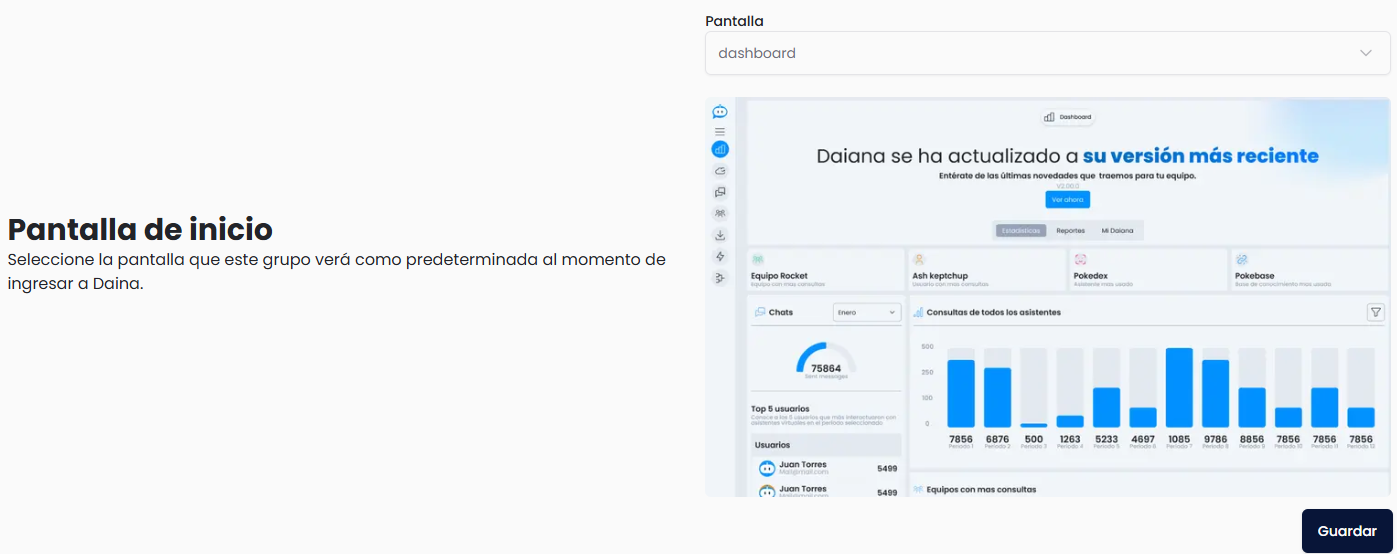Select the highlighted bar-chart dashboard icon in the preview sidebar
The width and height of the screenshot is (1397, 554).
coord(720,149)
